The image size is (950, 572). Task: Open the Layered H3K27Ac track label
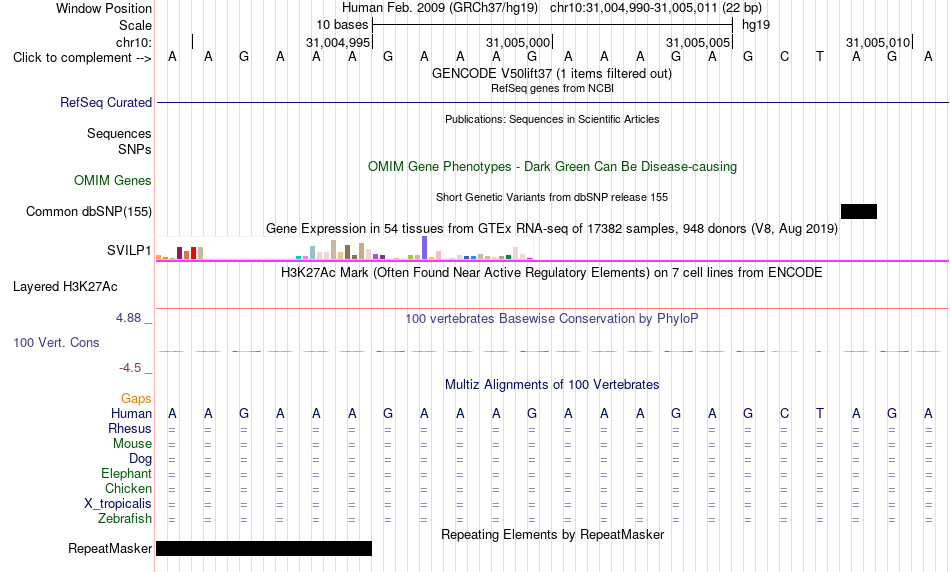65,287
